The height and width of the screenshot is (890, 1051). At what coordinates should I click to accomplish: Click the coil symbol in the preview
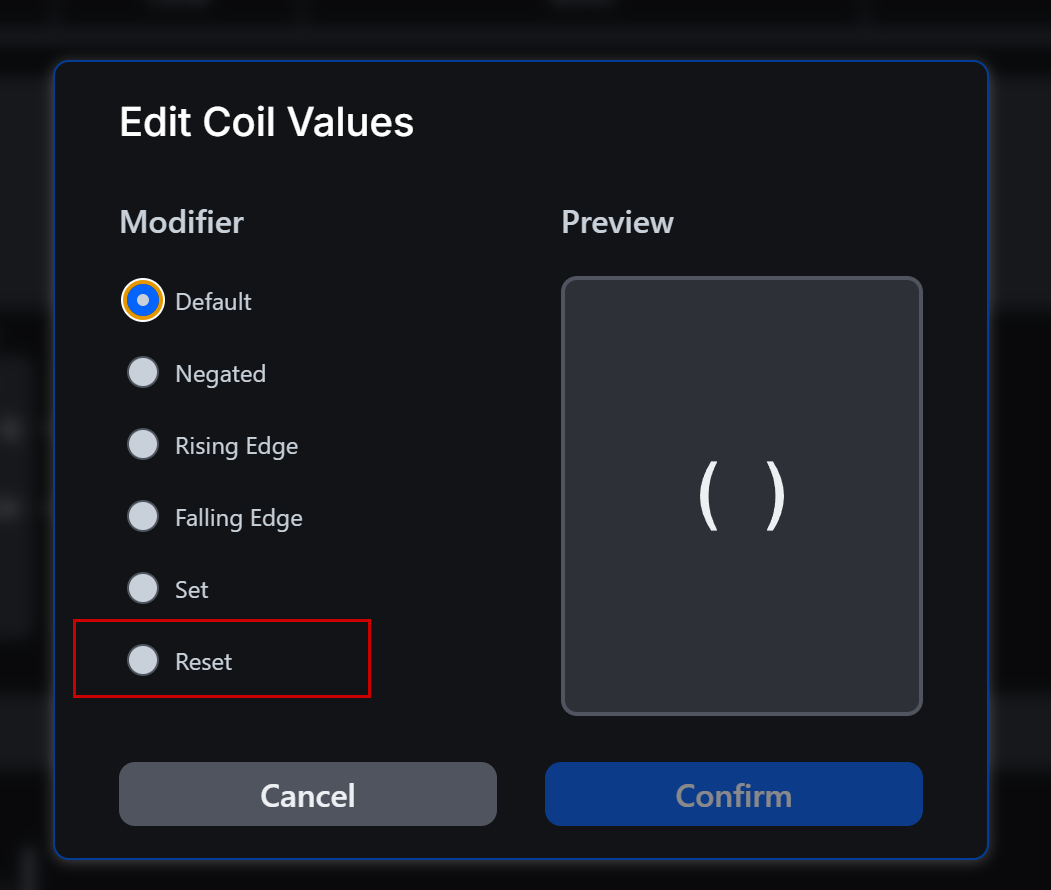741,496
